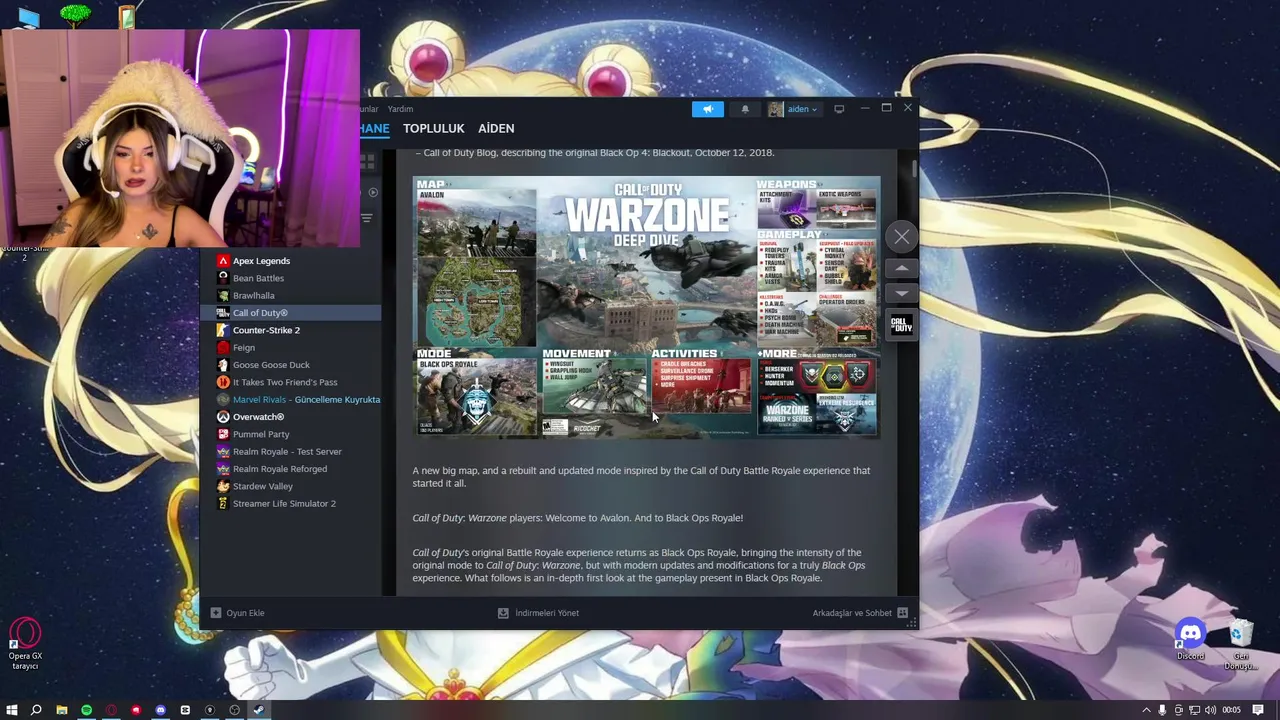Select It Takes Two Friend's Pass

click(290, 382)
